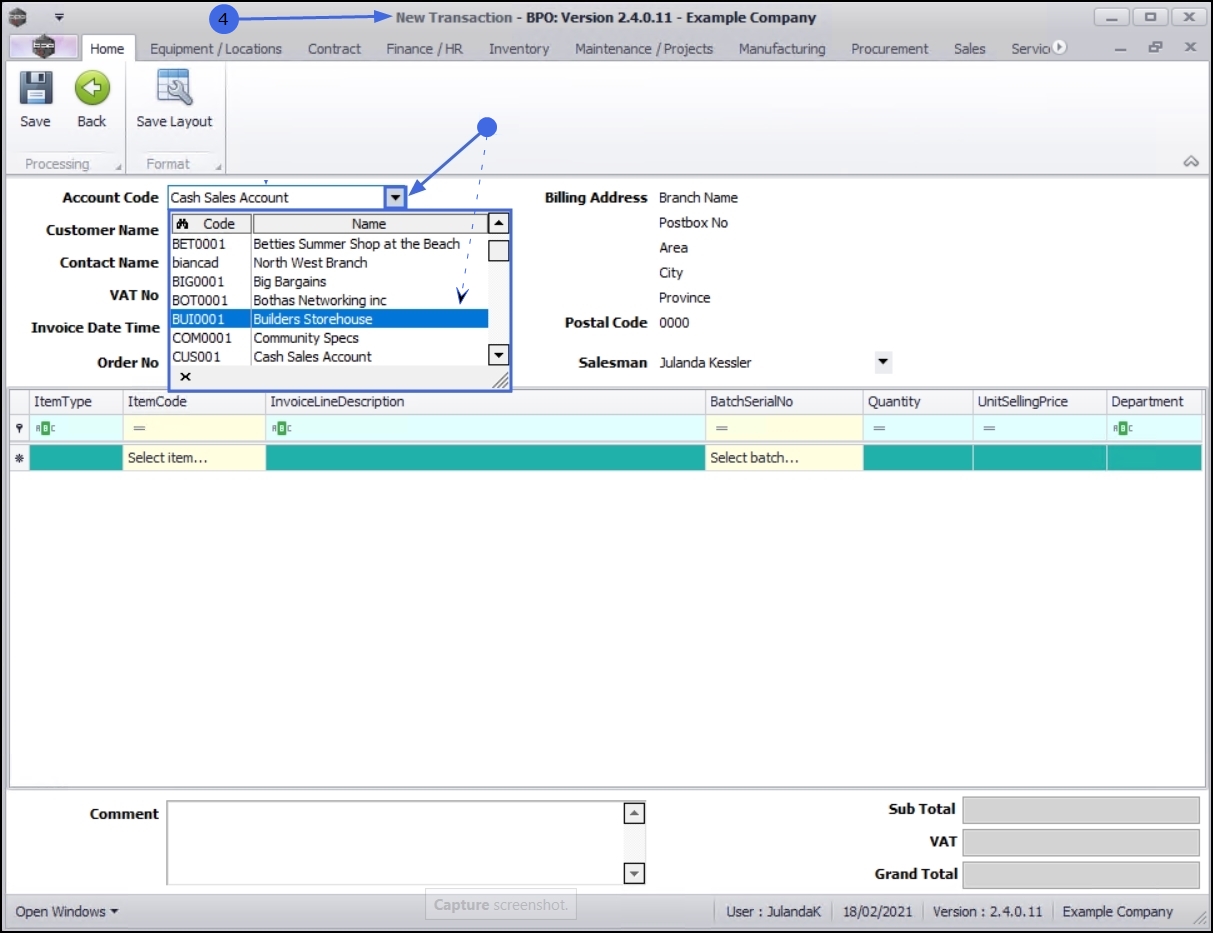
Task: Click the 18/02/2021 date in status bar
Action: [x=877, y=911]
